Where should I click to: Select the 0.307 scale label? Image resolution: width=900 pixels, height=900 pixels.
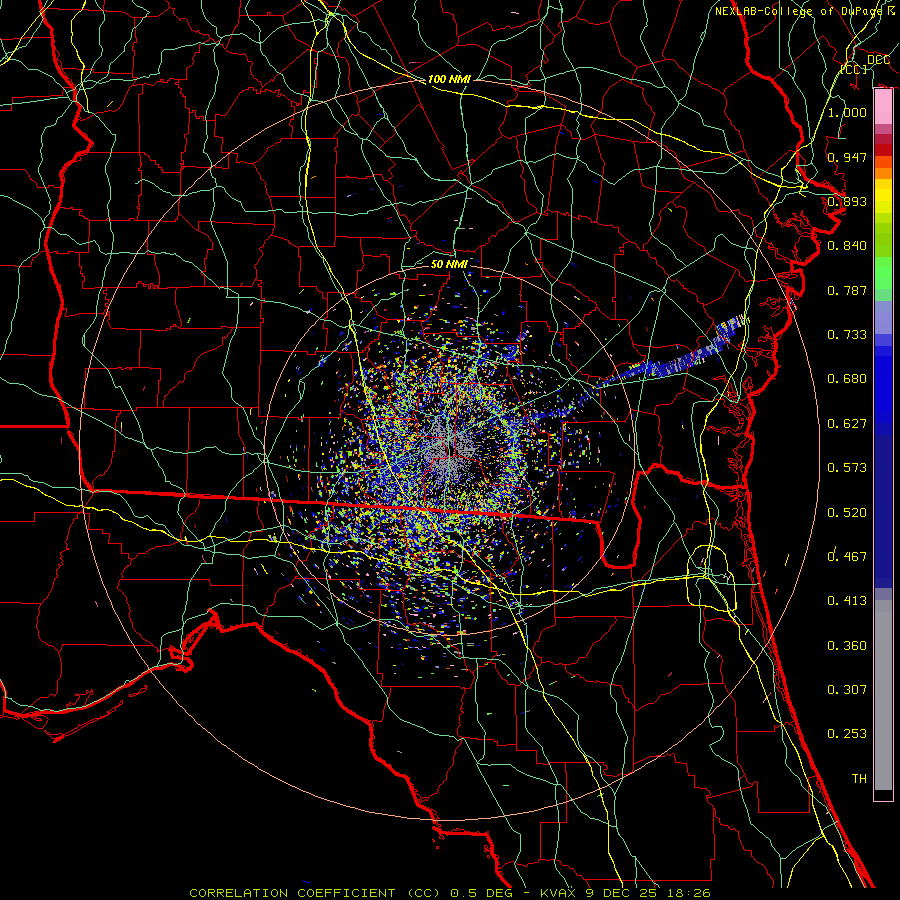click(847, 690)
